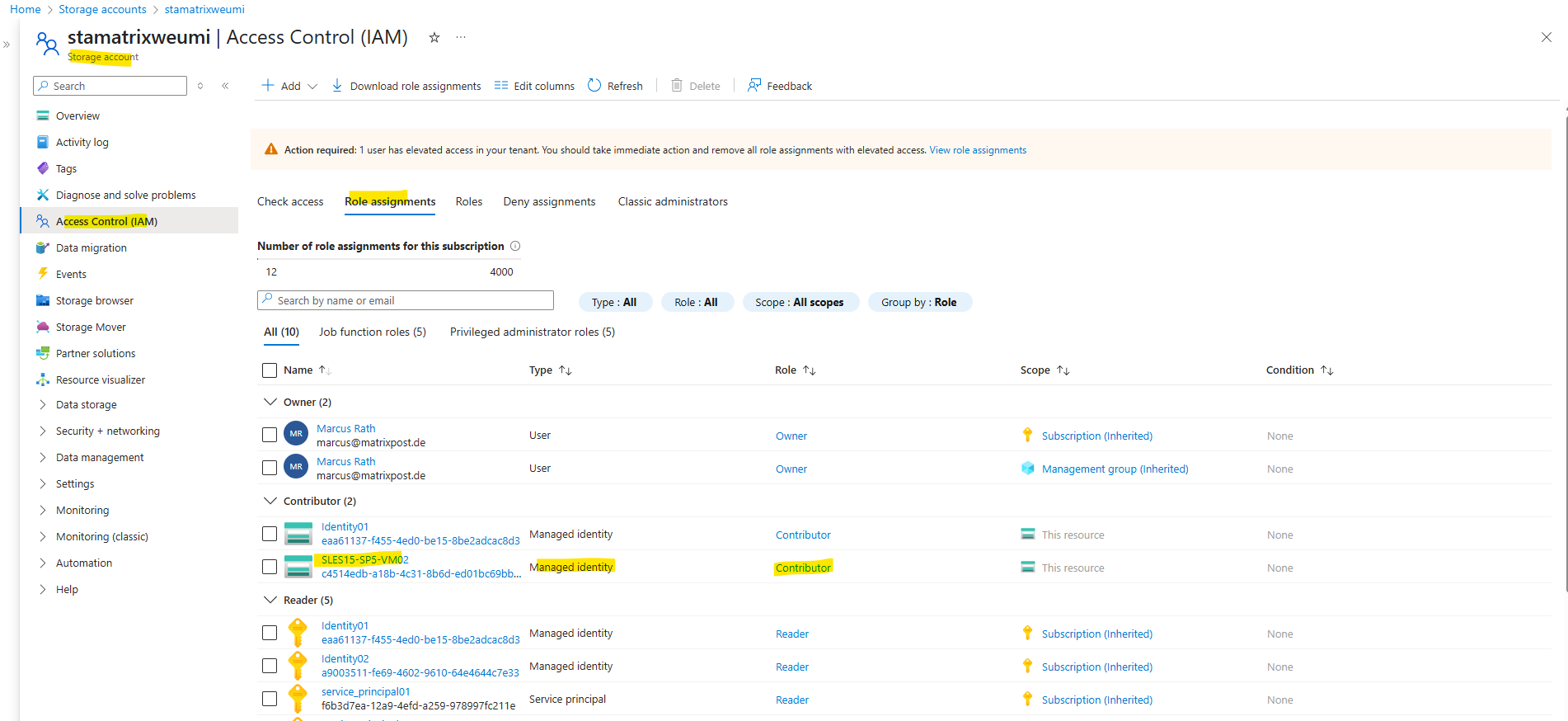1568x721 pixels.
Task: Collapse the Contributor (2) group
Action: (x=270, y=501)
